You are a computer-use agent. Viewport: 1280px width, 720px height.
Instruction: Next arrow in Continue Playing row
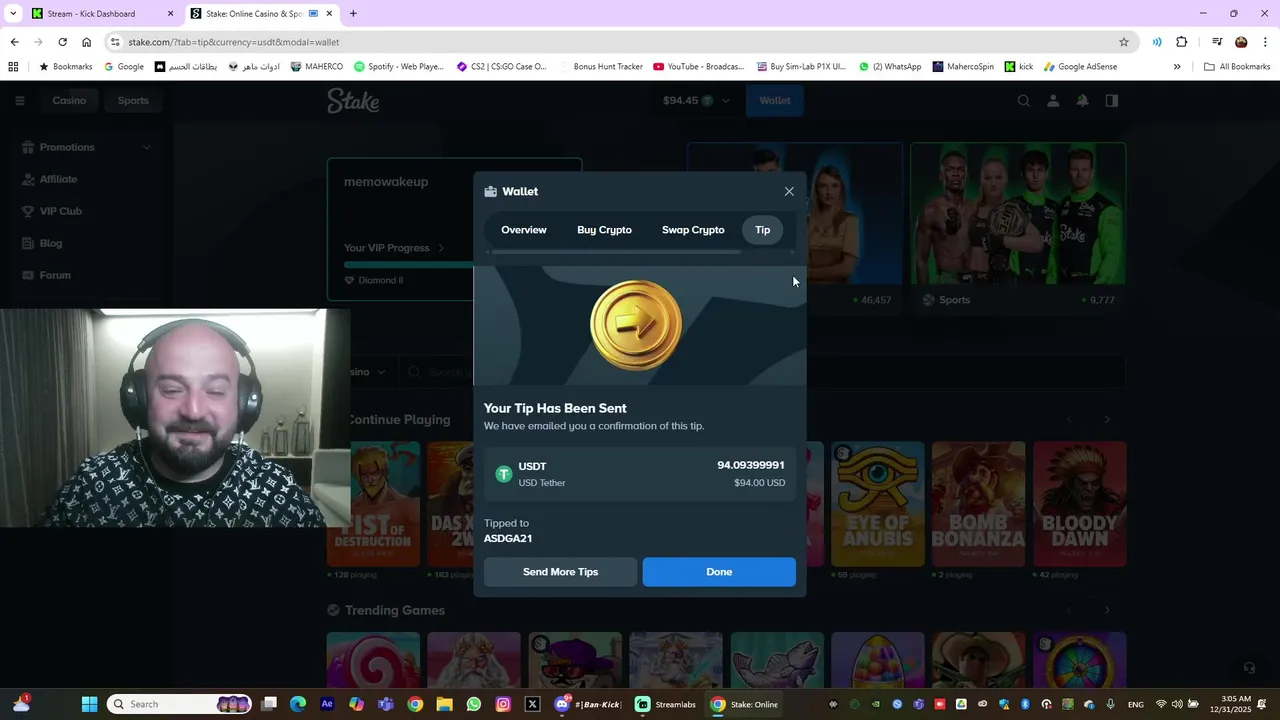(1107, 420)
